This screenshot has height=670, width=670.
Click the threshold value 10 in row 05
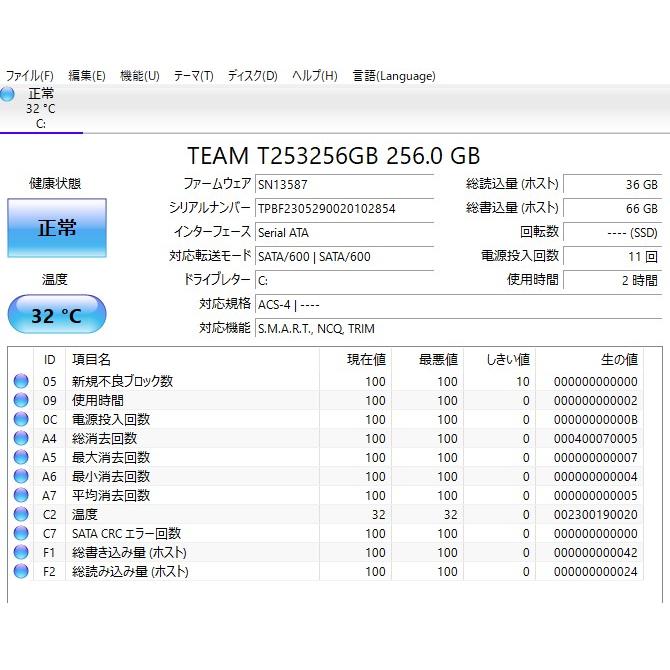tap(523, 382)
